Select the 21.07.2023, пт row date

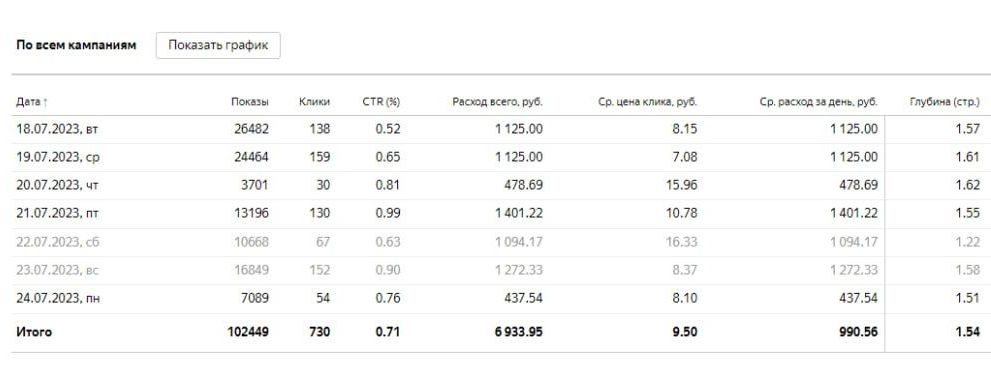click(57, 214)
